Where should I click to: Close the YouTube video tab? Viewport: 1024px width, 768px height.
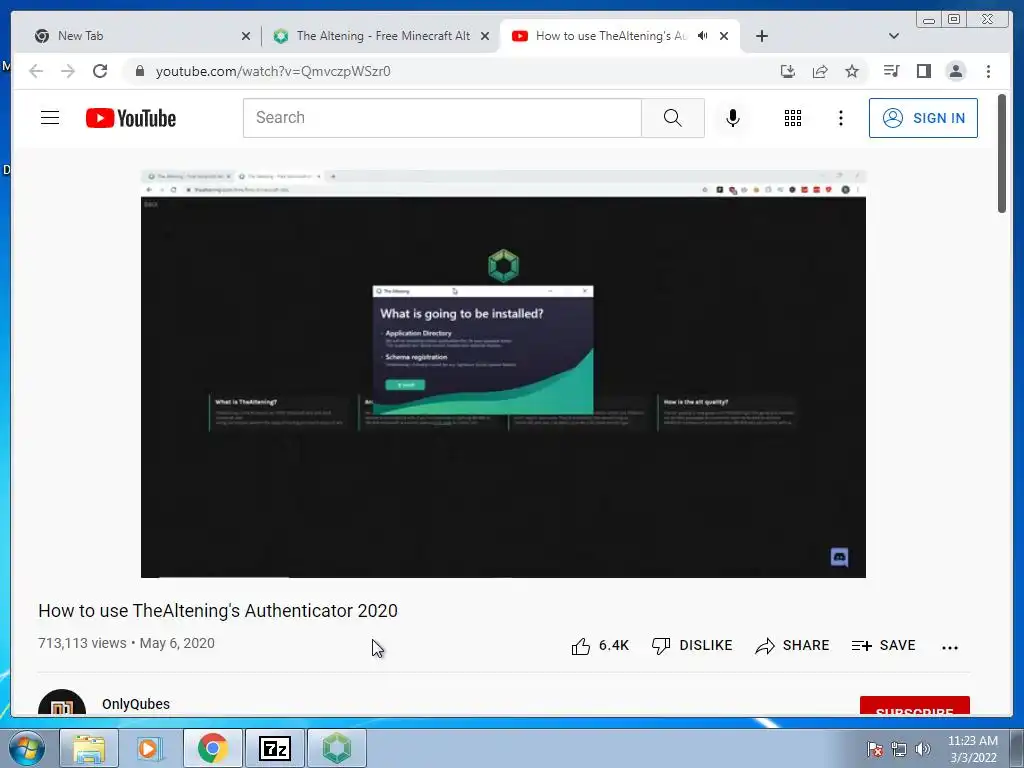click(x=724, y=37)
